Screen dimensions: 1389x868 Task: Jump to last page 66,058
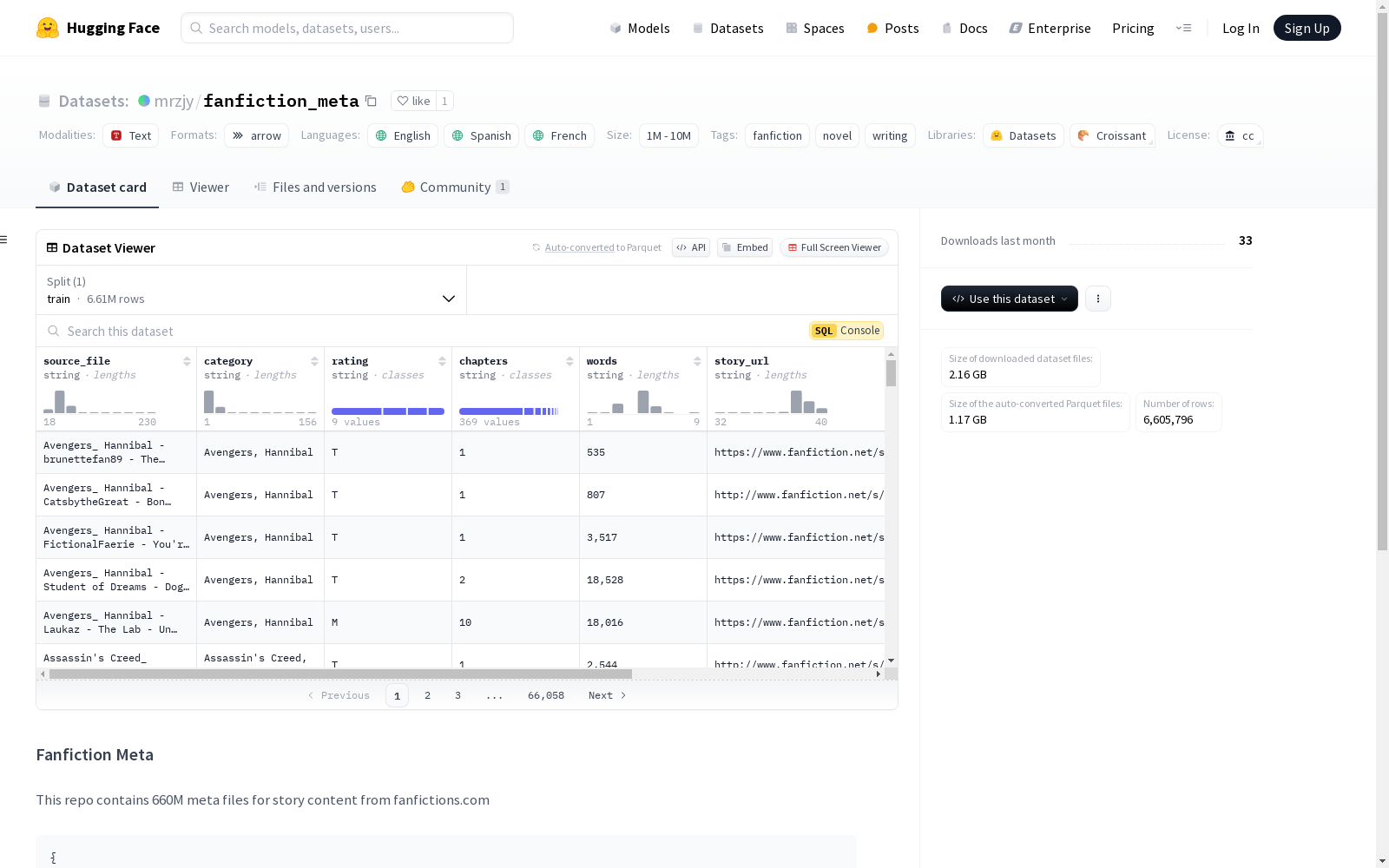point(546,695)
